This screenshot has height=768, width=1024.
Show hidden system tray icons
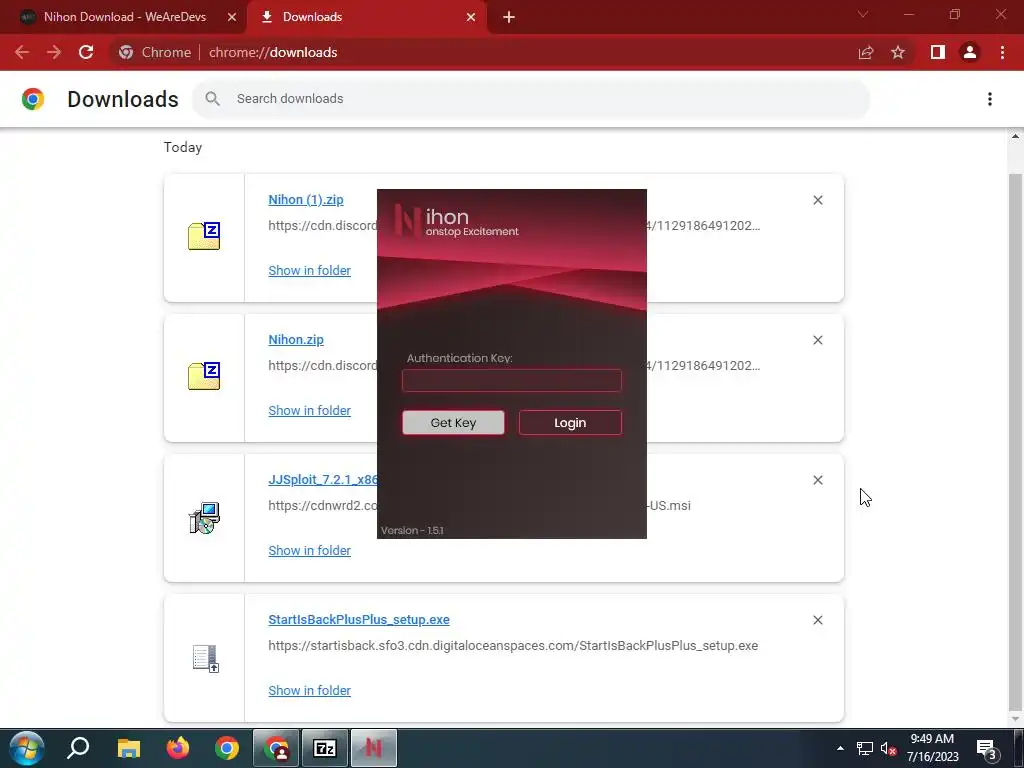click(x=840, y=748)
